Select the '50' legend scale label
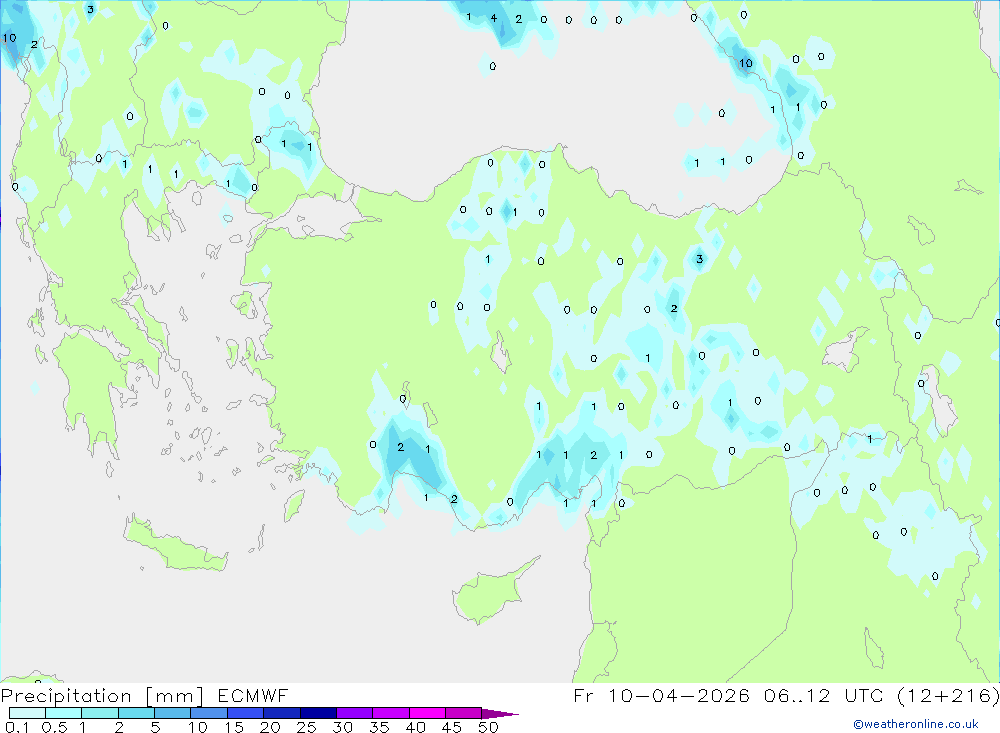The width and height of the screenshot is (1000, 733). 488,727
